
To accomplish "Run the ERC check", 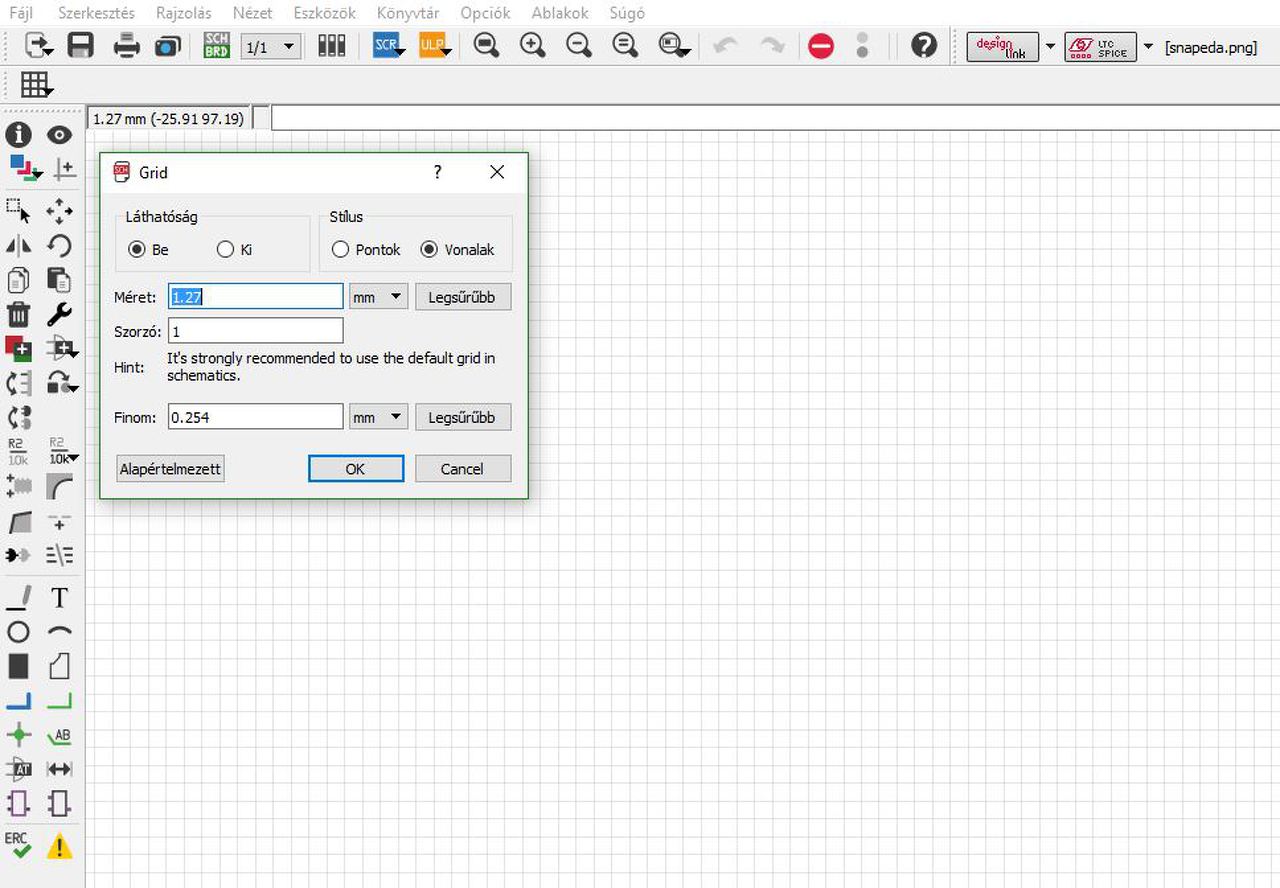I will pos(19,846).
